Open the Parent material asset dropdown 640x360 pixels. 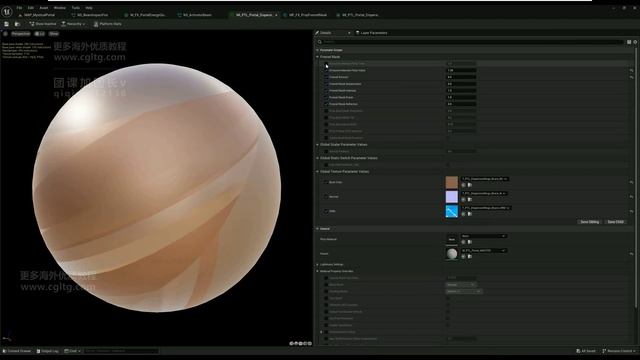pos(484,251)
